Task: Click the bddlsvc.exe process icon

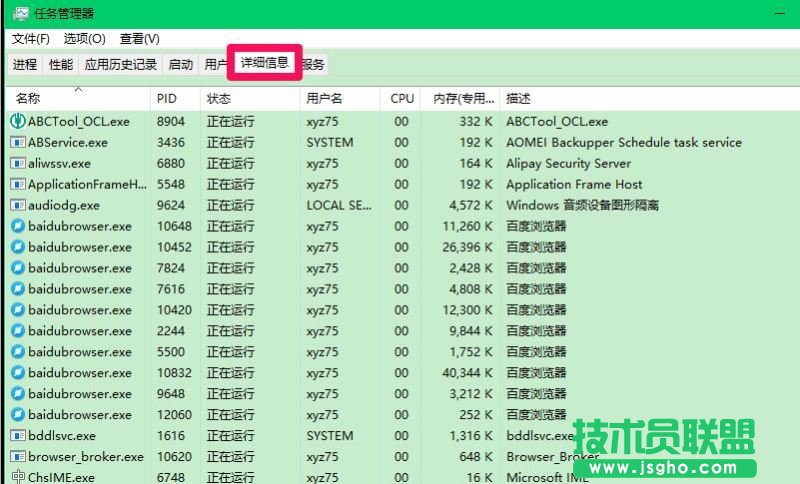Action: [x=18, y=436]
